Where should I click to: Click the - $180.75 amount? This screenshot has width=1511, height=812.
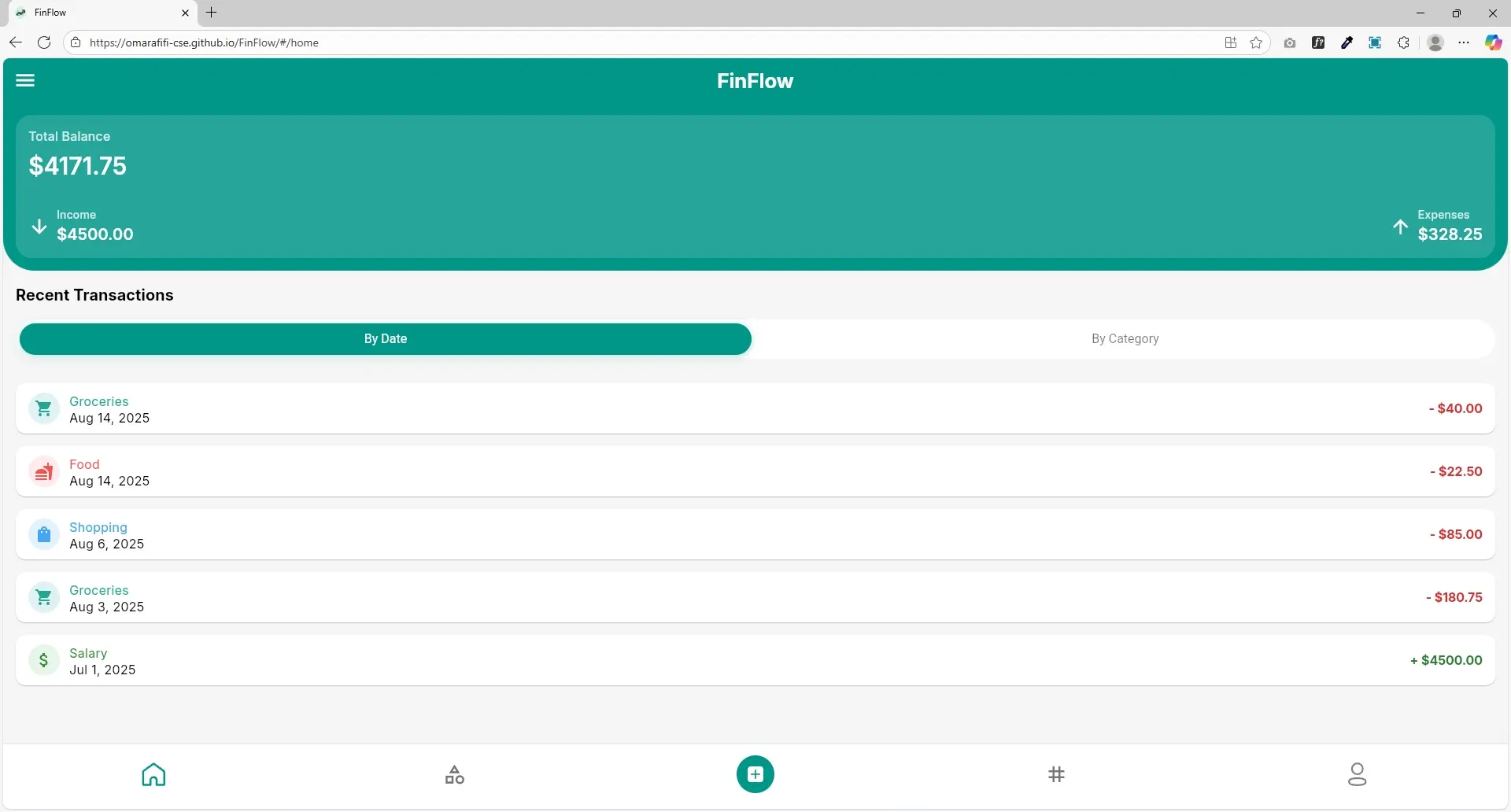pyautogui.click(x=1454, y=597)
